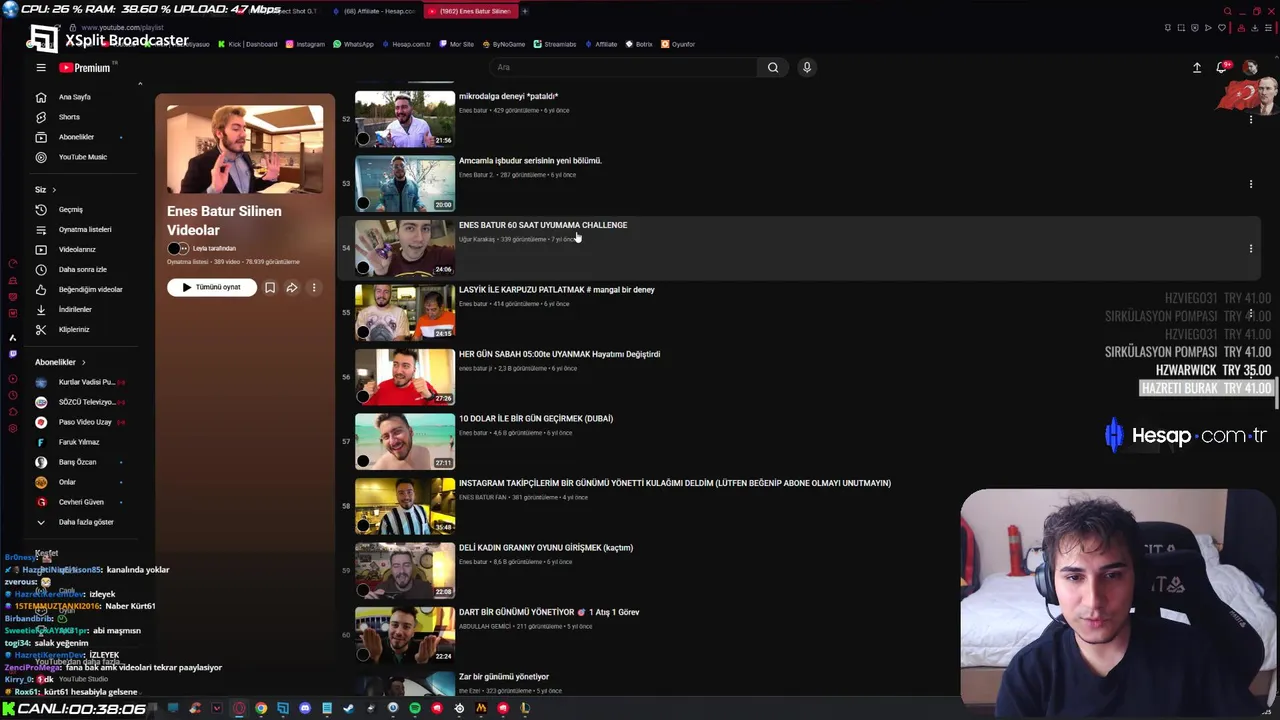Open 10 DOLAR İLE BİR GÜN GEÇİRMEK video
The image size is (1280, 720).
coord(536,419)
